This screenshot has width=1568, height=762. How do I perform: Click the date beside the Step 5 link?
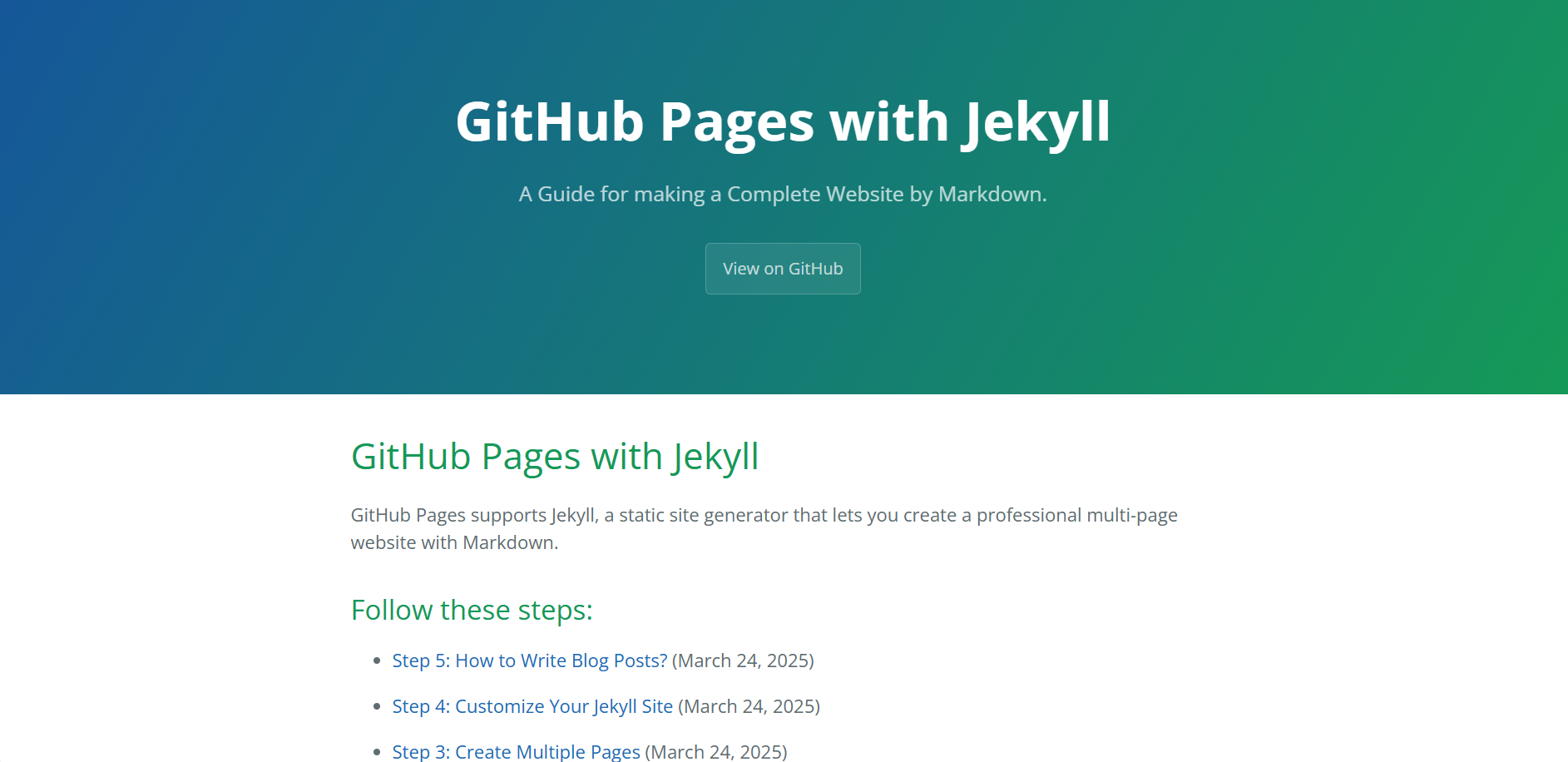(x=743, y=661)
